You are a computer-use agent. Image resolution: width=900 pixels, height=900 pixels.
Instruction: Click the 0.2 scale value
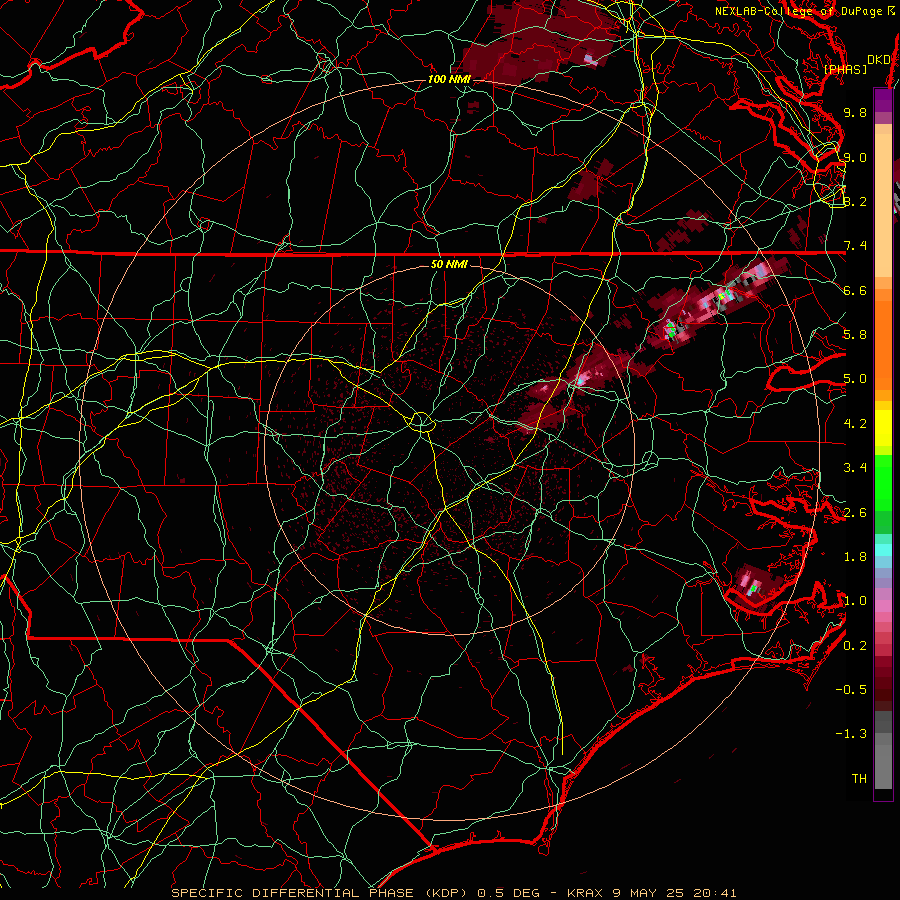point(855,645)
